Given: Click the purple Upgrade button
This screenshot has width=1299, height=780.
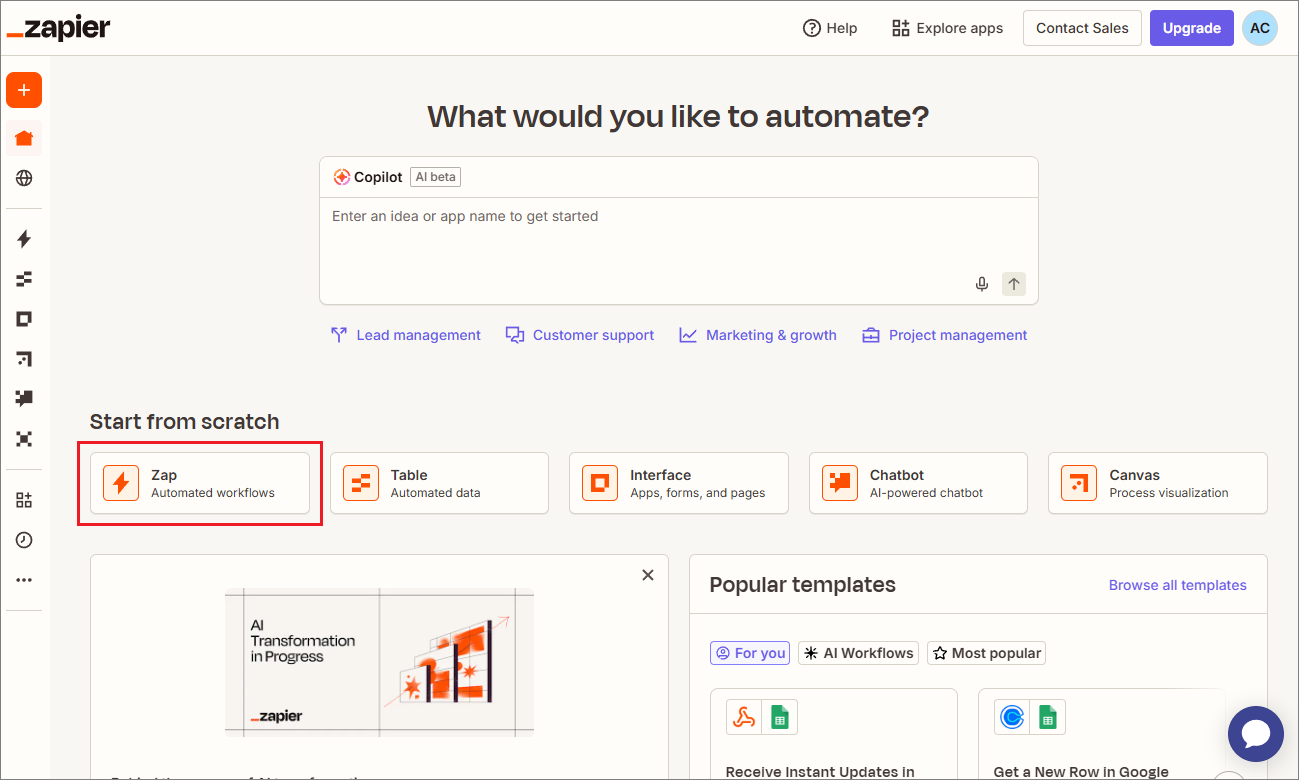Looking at the screenshot, I should (x=1191, y=28).
